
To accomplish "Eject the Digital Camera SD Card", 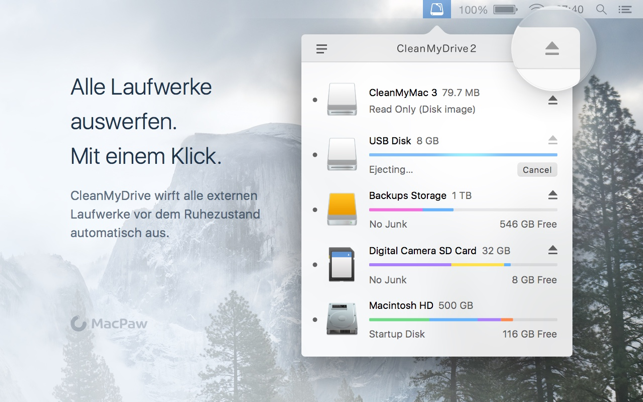I will coord(552,250).
